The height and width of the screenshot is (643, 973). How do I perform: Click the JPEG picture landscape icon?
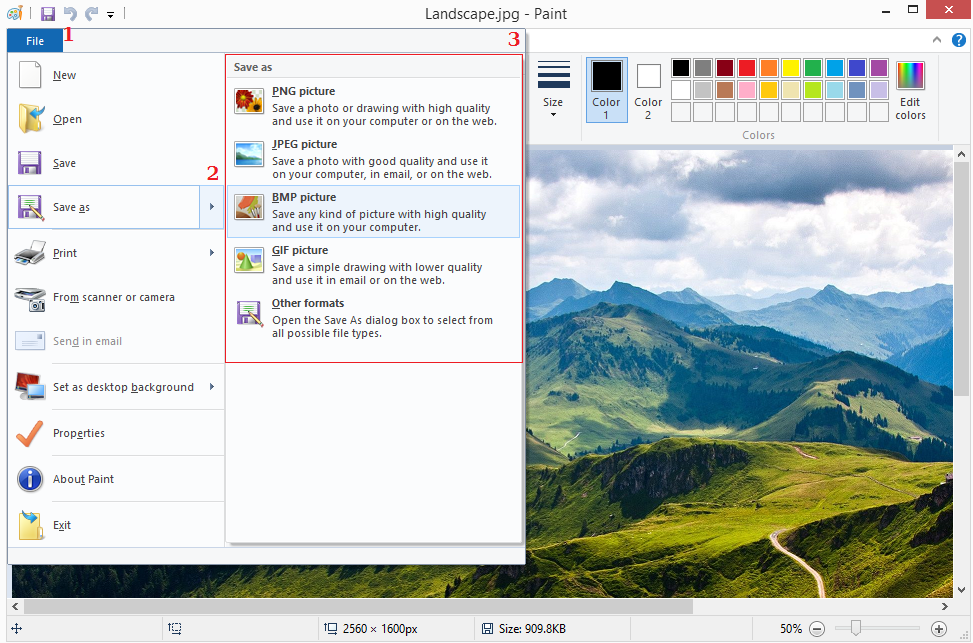point(249,154)
